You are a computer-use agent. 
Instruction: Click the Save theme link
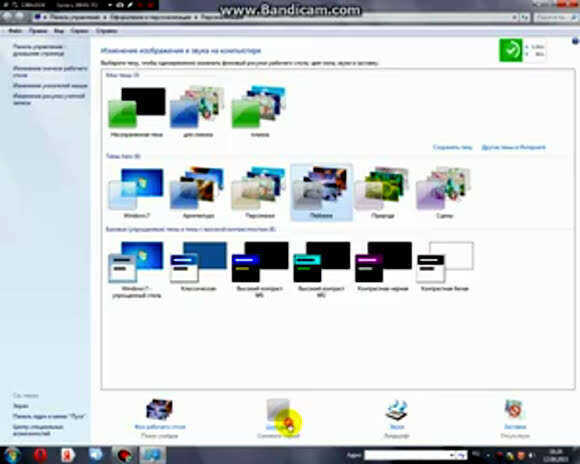(x=452, y=147)
